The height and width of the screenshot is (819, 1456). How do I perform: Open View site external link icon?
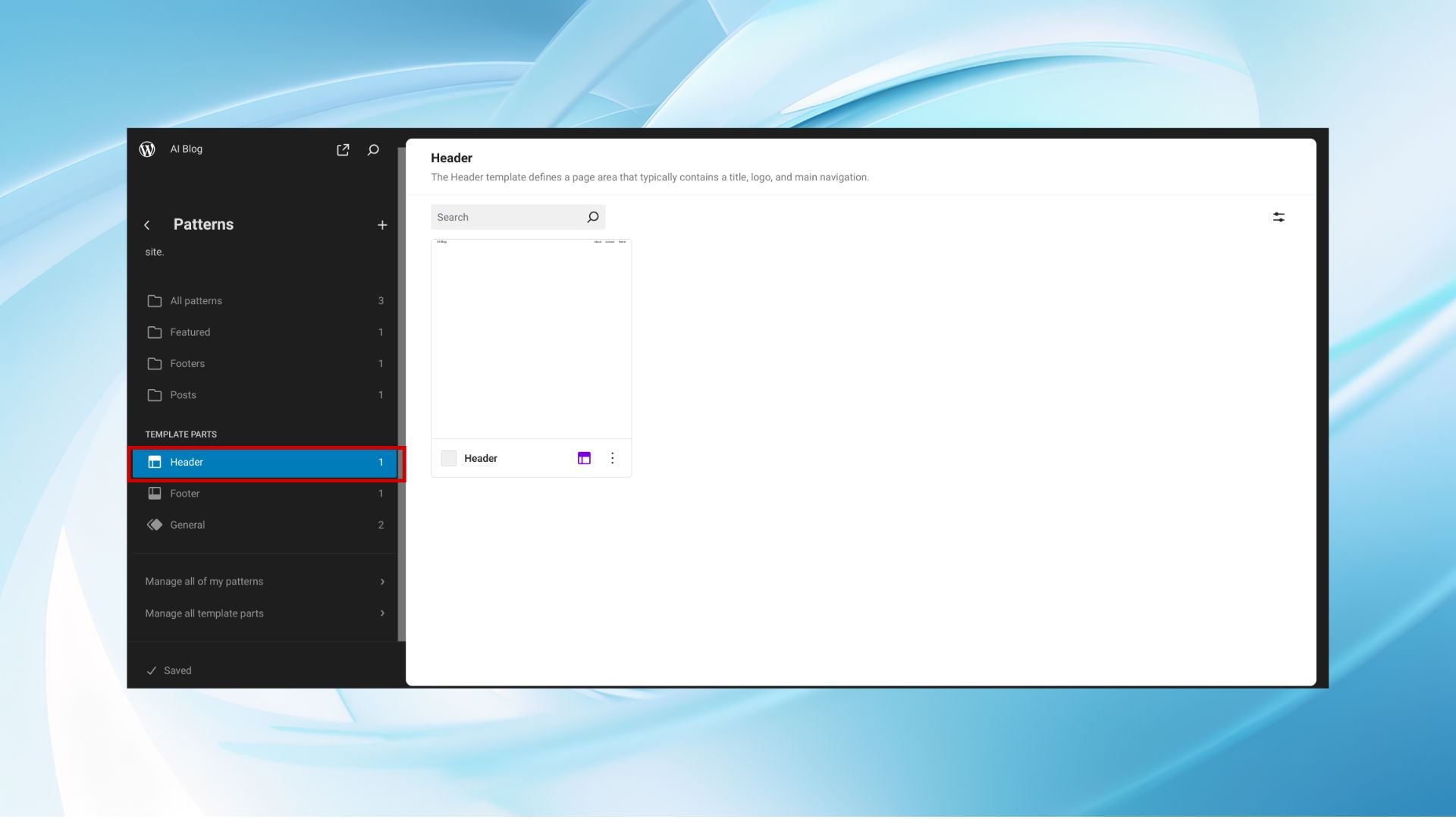tap(343, 150)
